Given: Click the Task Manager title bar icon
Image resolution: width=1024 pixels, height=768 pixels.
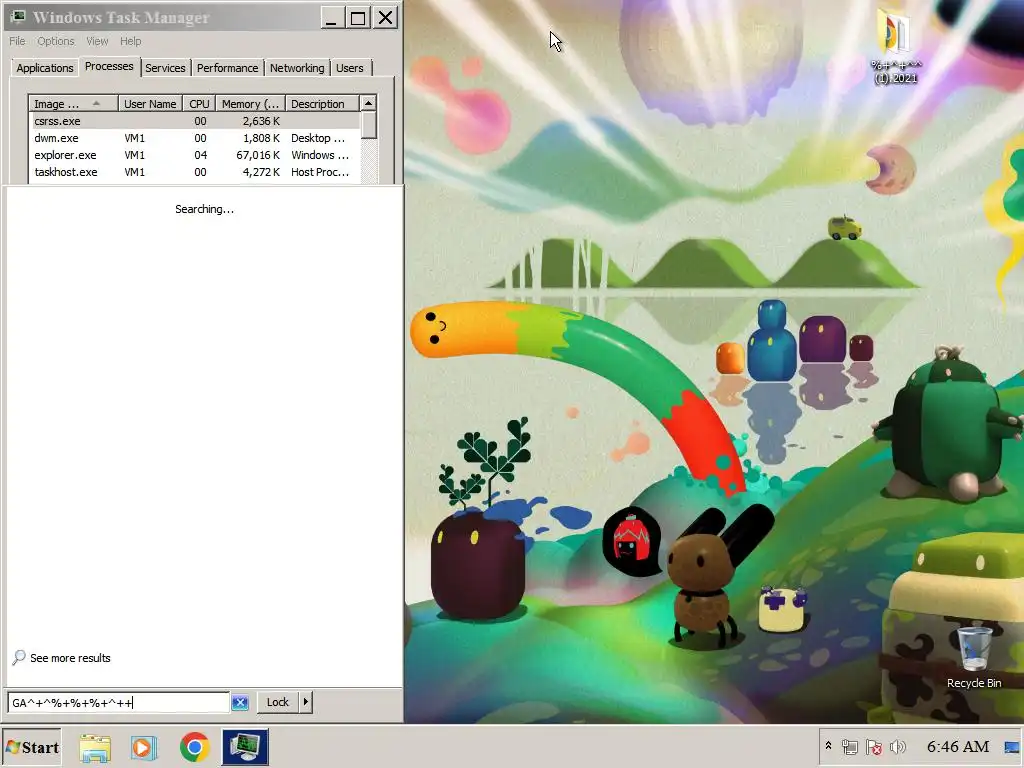Looking at the screenshot, I should [18, 17].
